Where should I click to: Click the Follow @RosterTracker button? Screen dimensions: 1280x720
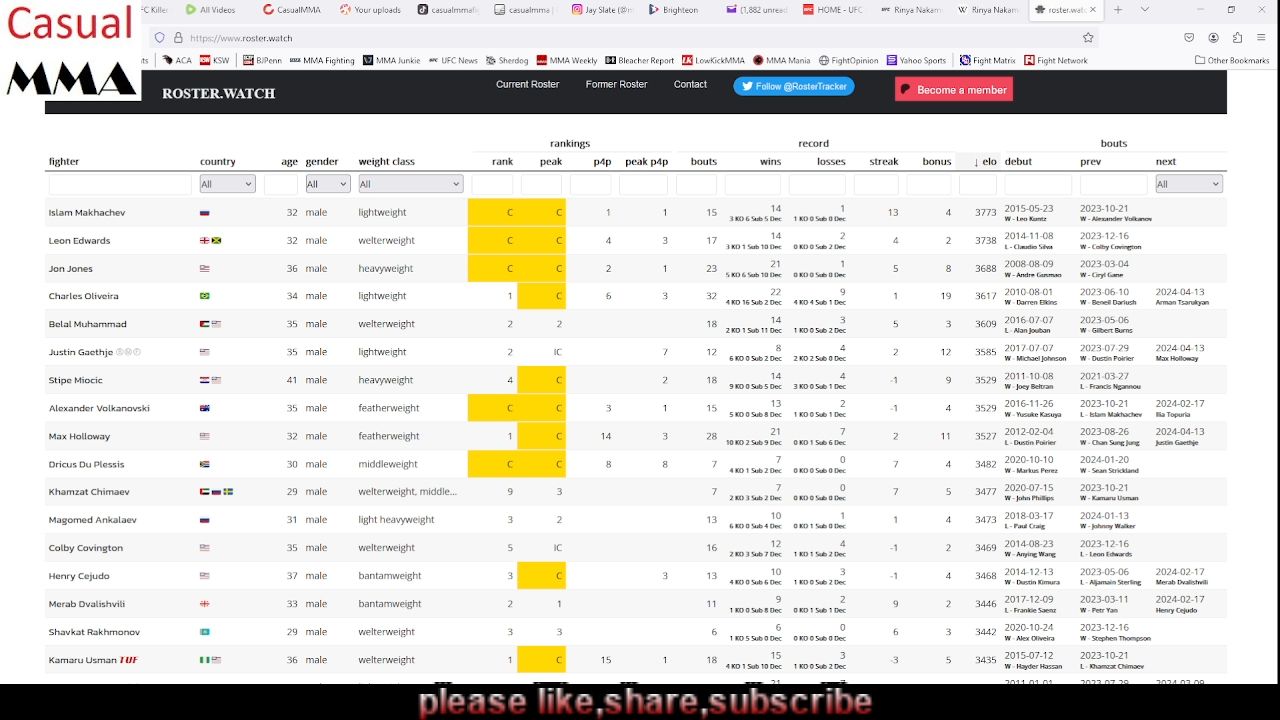[794, 87]
